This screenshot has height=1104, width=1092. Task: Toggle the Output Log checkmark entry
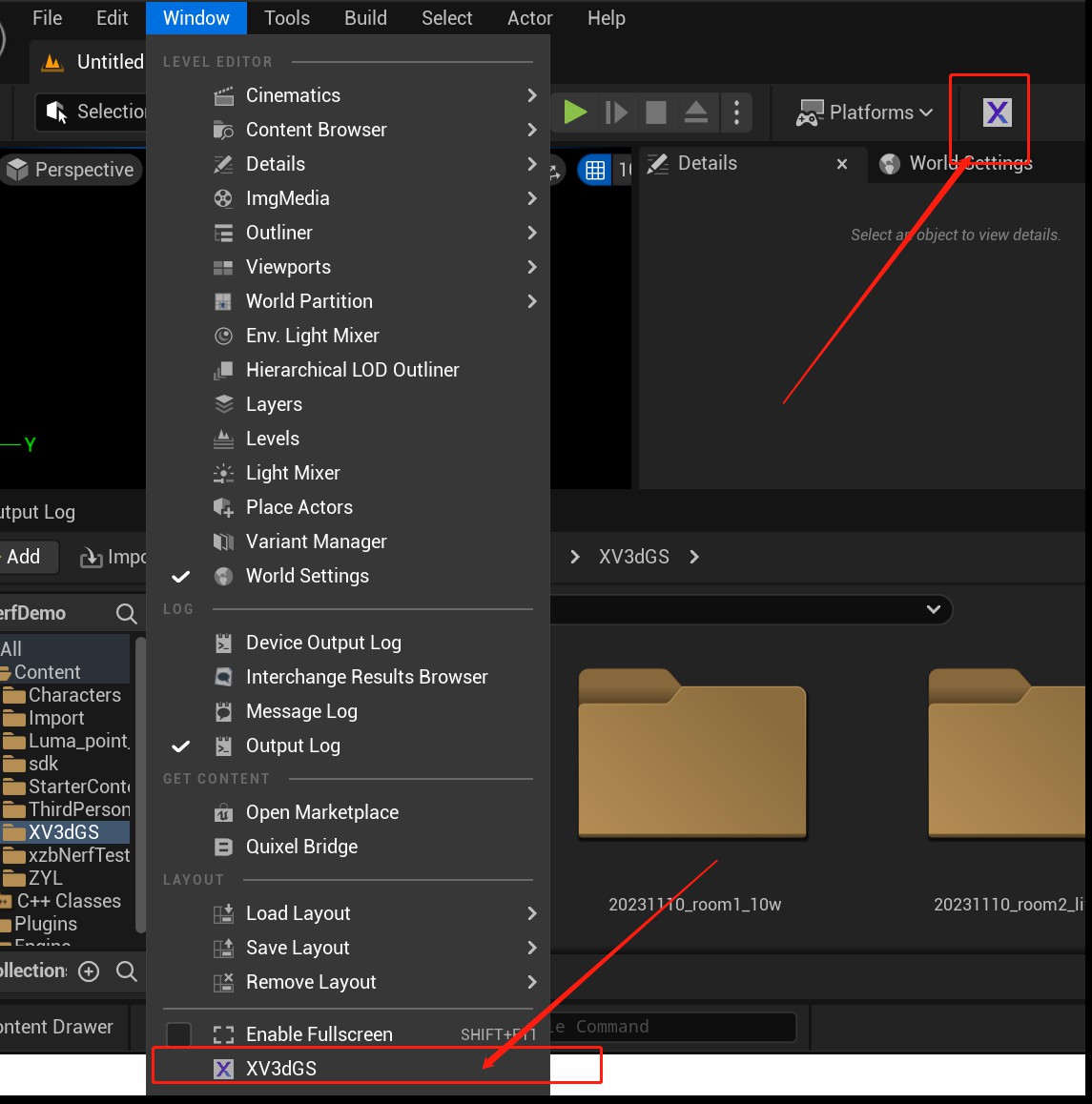coord(348,746)
